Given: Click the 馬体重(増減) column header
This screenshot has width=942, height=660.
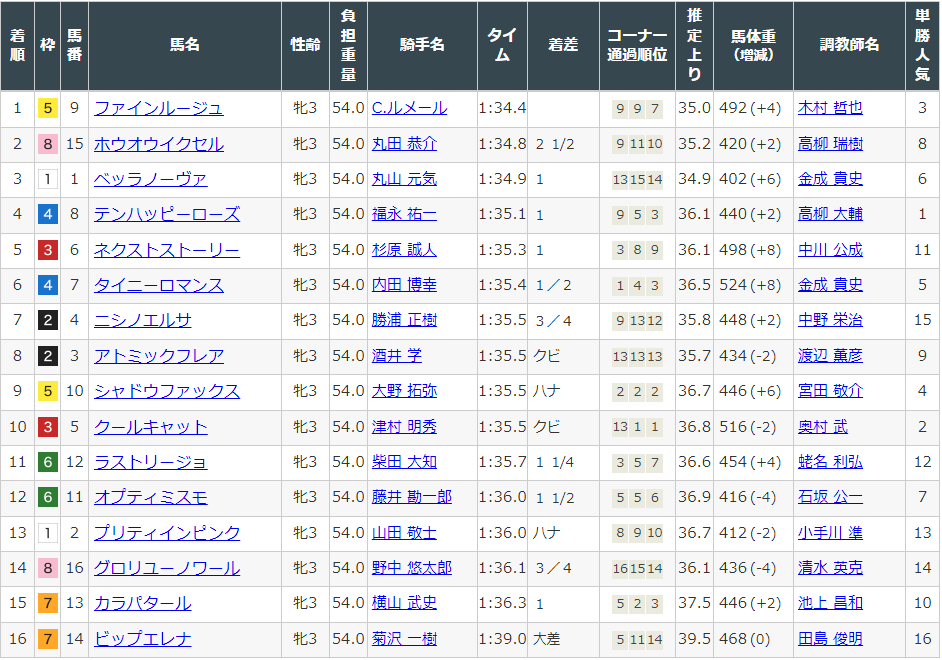Looking at the screenshot, I should (753, 45).
